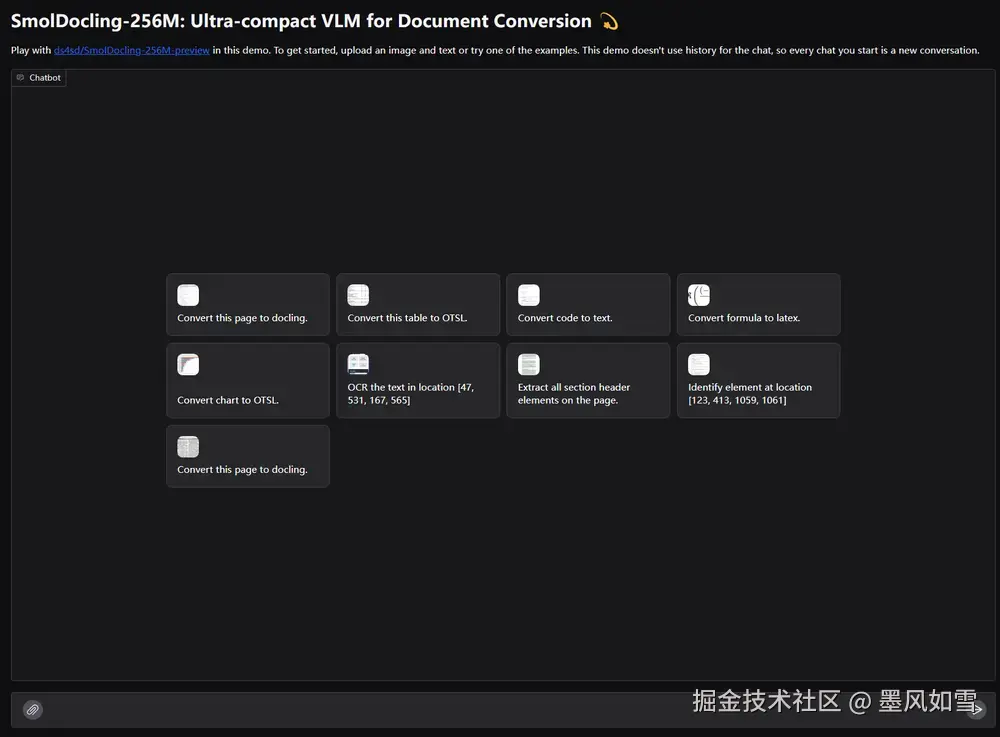The image size is (1000, 737).
Task: Click the paperclip attach file icon
Action: (x=33, y=710)
